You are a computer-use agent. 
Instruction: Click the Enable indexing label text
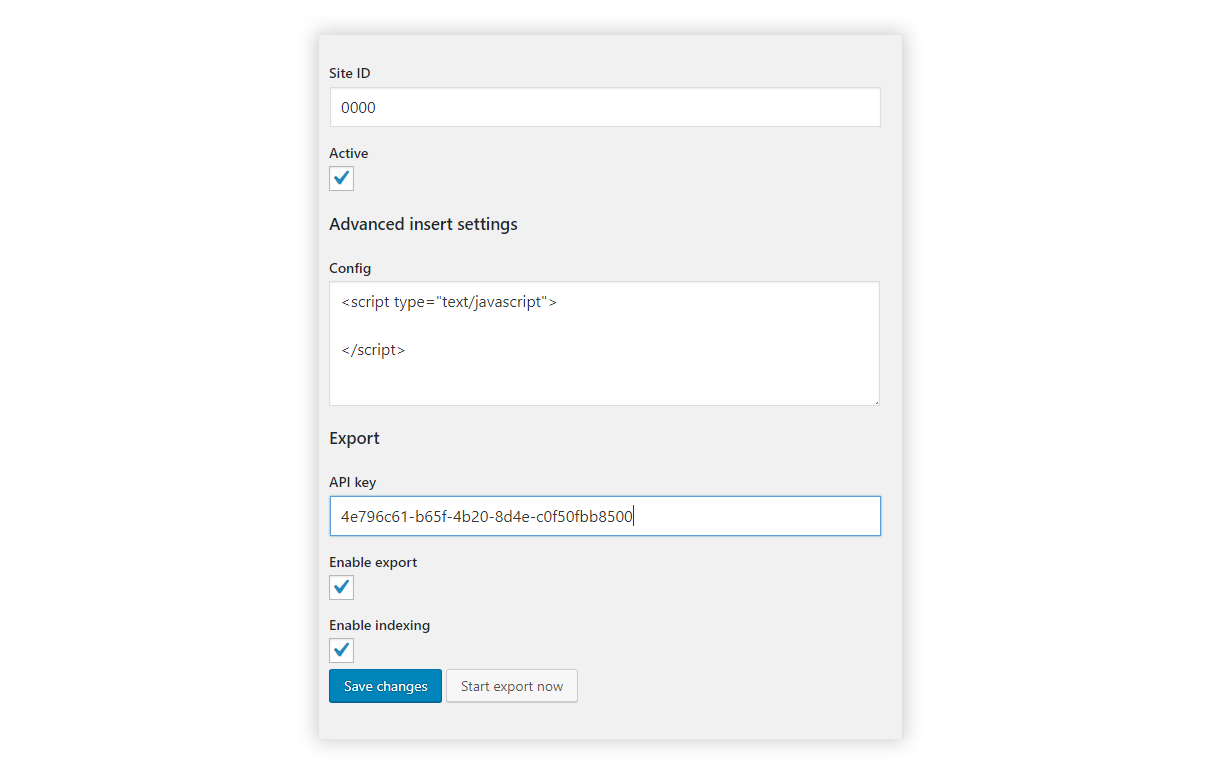point(380,625)
